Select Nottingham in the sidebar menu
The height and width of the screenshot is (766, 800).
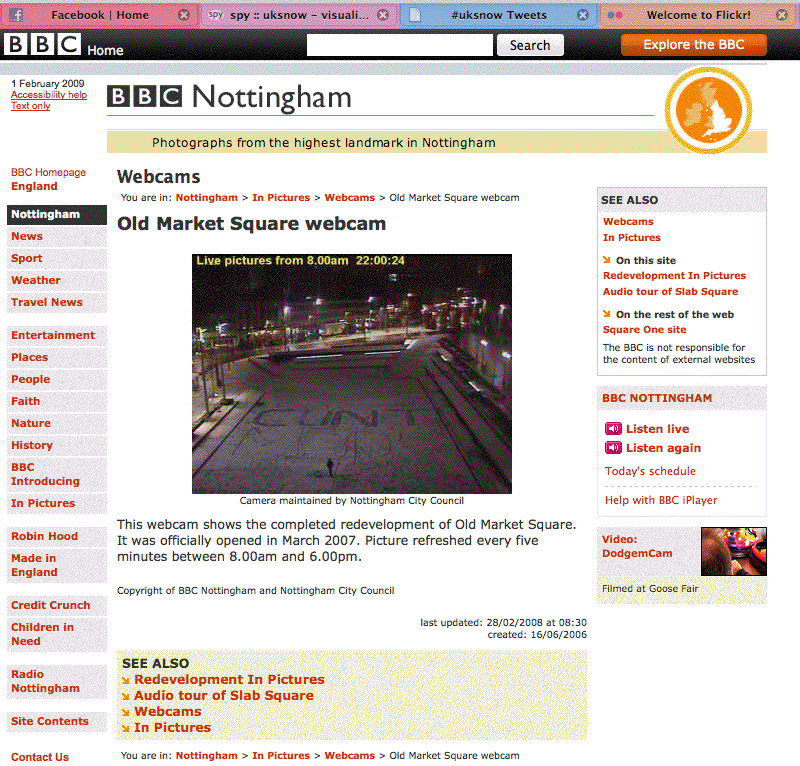[57, 214]
